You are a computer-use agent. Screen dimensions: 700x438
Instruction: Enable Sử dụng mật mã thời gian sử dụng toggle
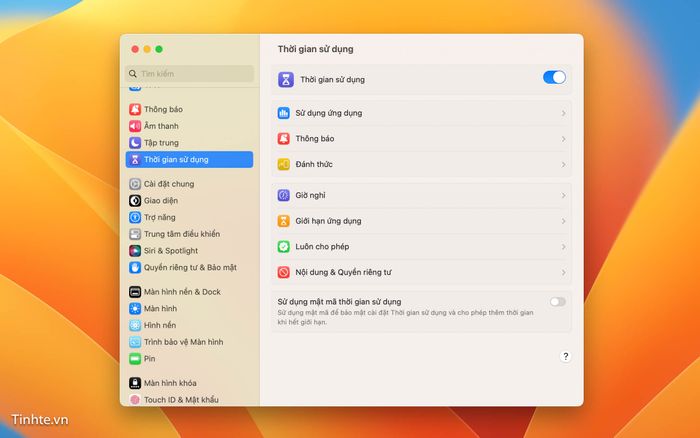558,302
